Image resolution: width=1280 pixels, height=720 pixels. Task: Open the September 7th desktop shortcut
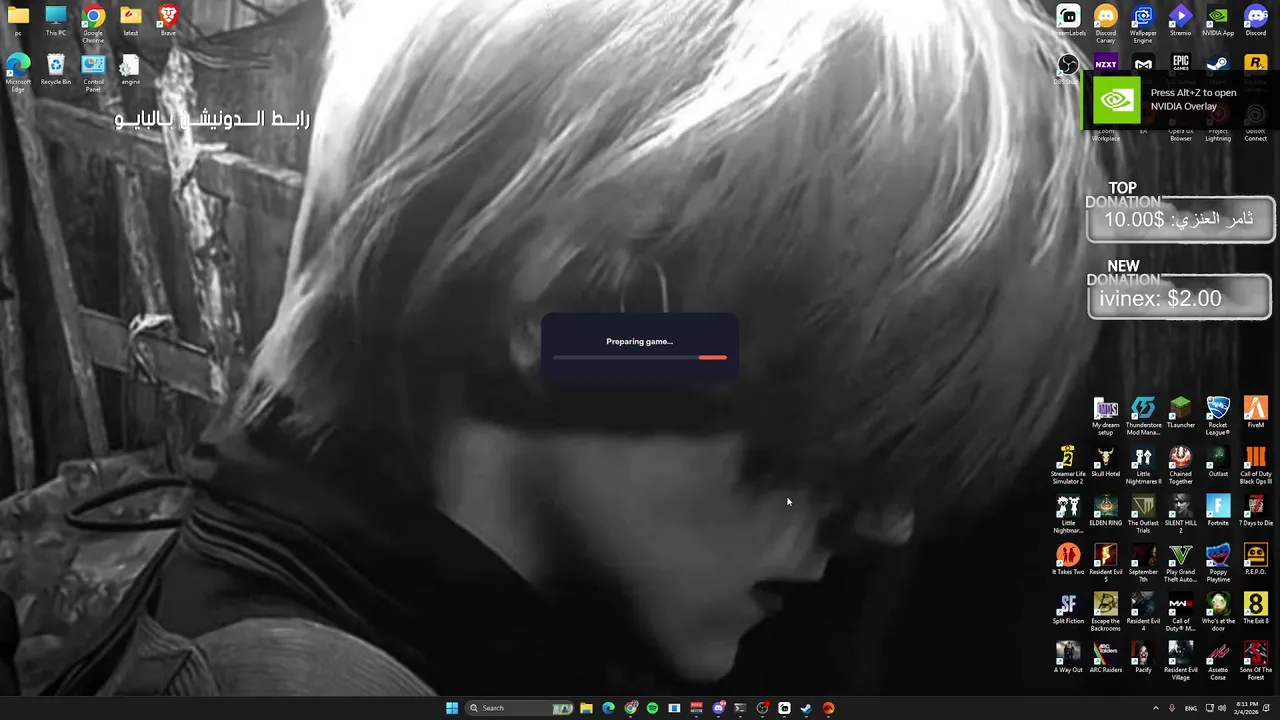click(1143, 563)
